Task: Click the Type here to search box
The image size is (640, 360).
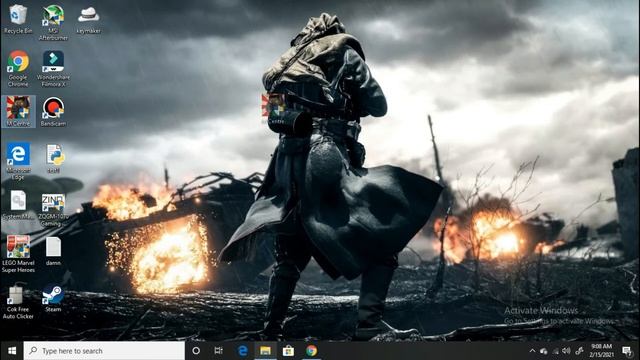Action: tap(104, 351)
